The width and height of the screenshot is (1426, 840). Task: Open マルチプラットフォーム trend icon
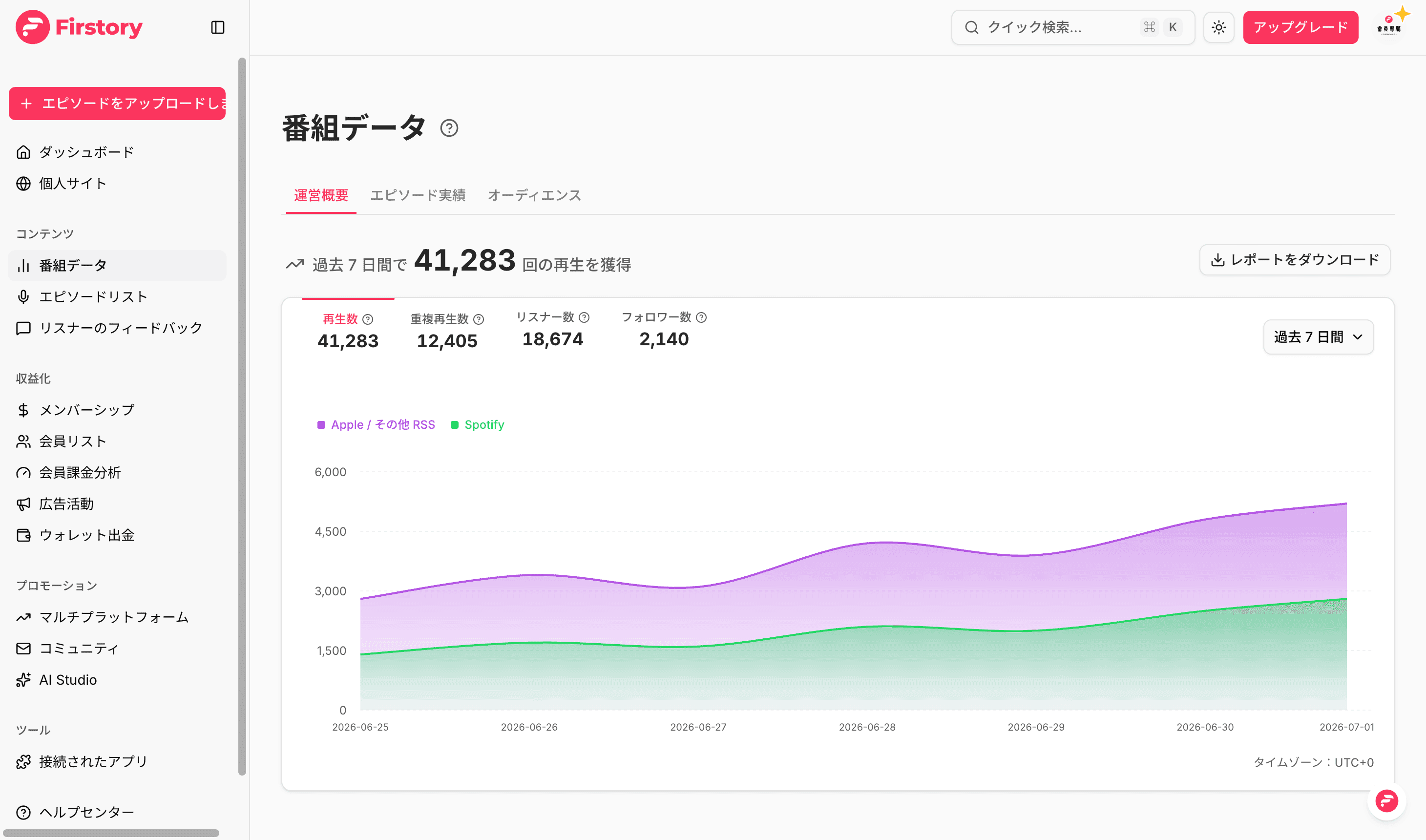23,617
